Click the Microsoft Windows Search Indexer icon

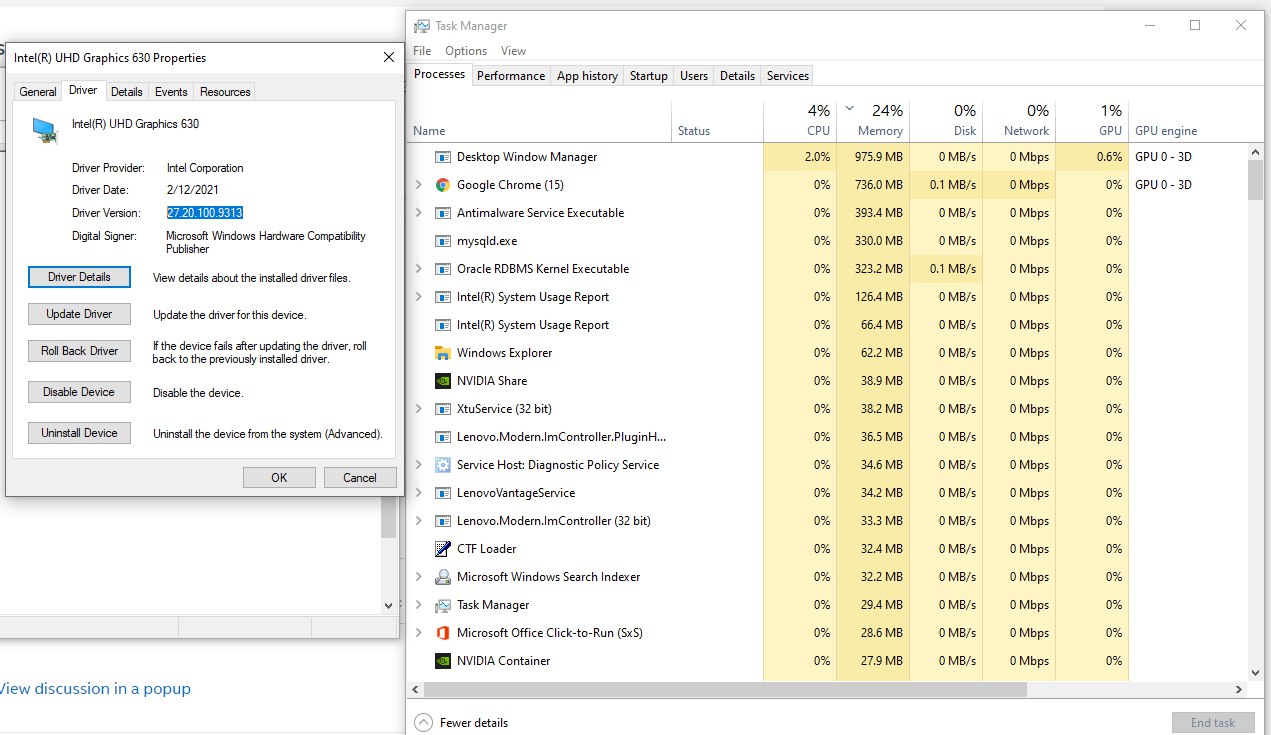[x=443, y=577]
